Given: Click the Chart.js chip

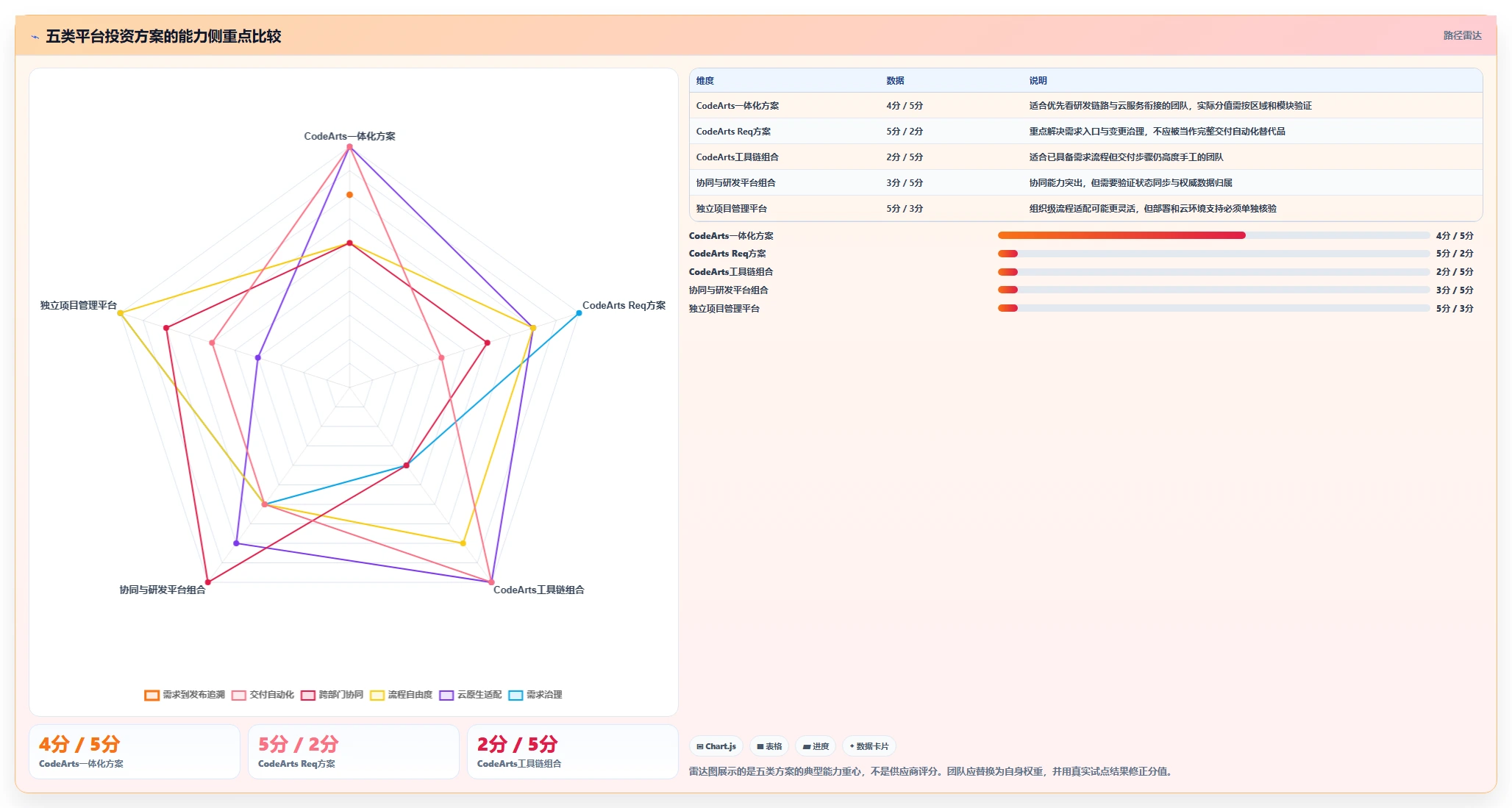Looking at the screenshot, I should [716, 746].
